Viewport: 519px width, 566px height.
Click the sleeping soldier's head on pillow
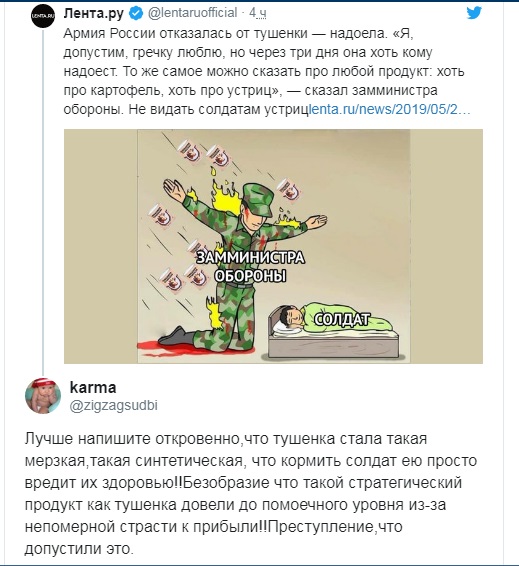click(x=290, y=317)
